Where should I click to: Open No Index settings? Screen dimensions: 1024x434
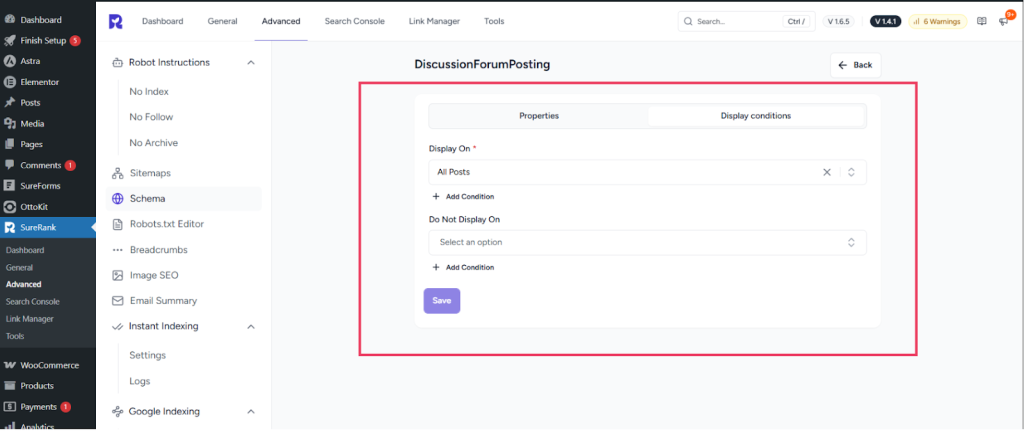pos(149,91)
